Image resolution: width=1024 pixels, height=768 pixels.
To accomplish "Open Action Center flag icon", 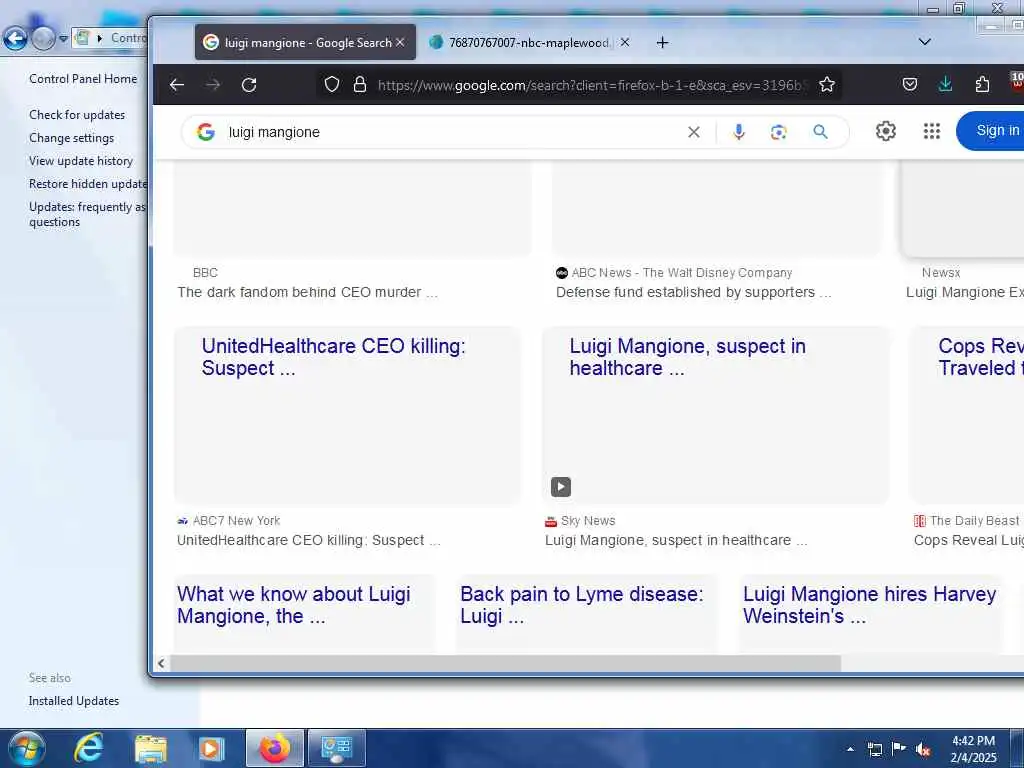I will (899, 749).
